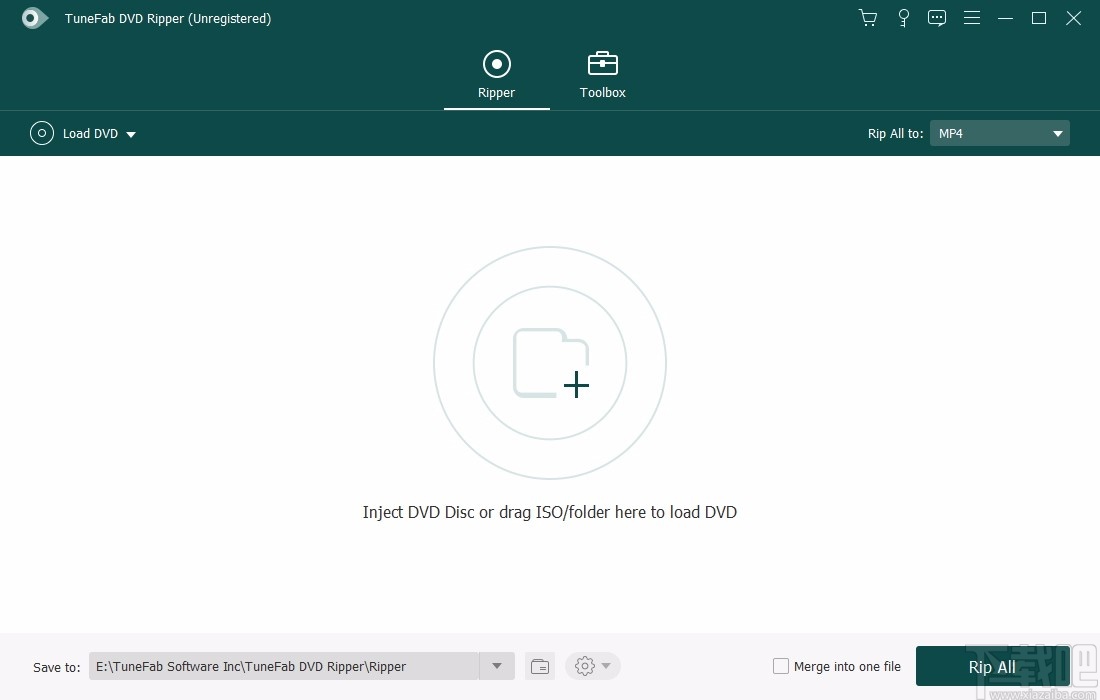Viewport: 1100px width, 700px height.
Task: Check the box beside Merge into one file
Action: pos(779,666)
